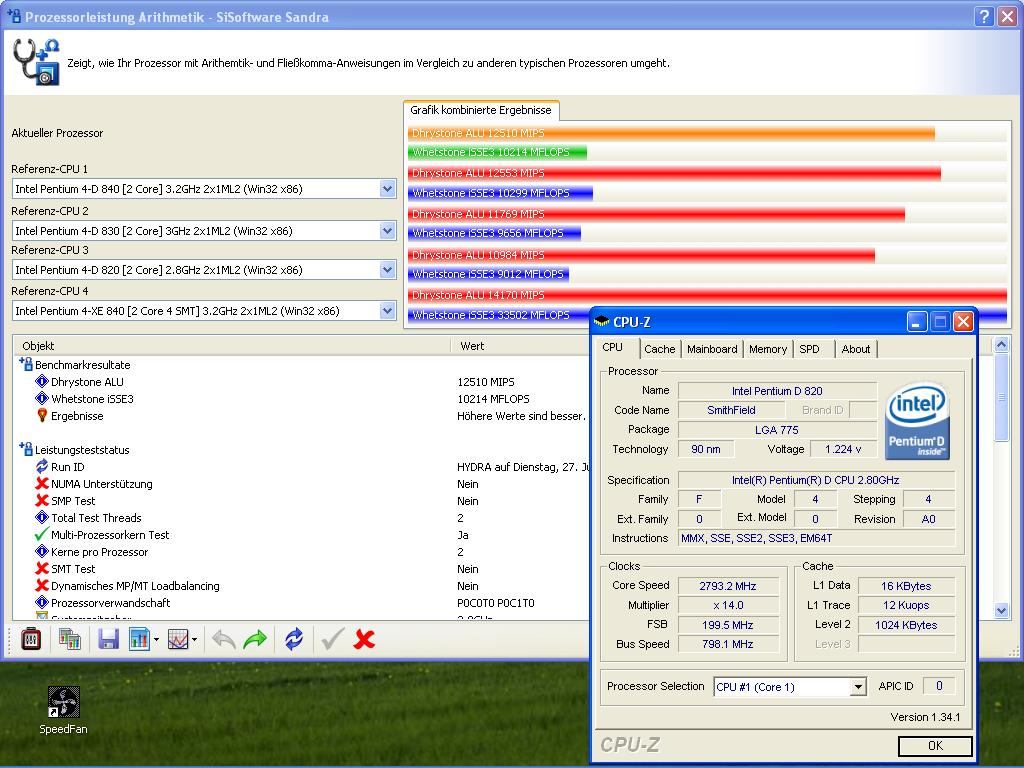Screen dimensions: 1024x768
Task: Click the Run ID refresh icon
Action: point(42,466)
